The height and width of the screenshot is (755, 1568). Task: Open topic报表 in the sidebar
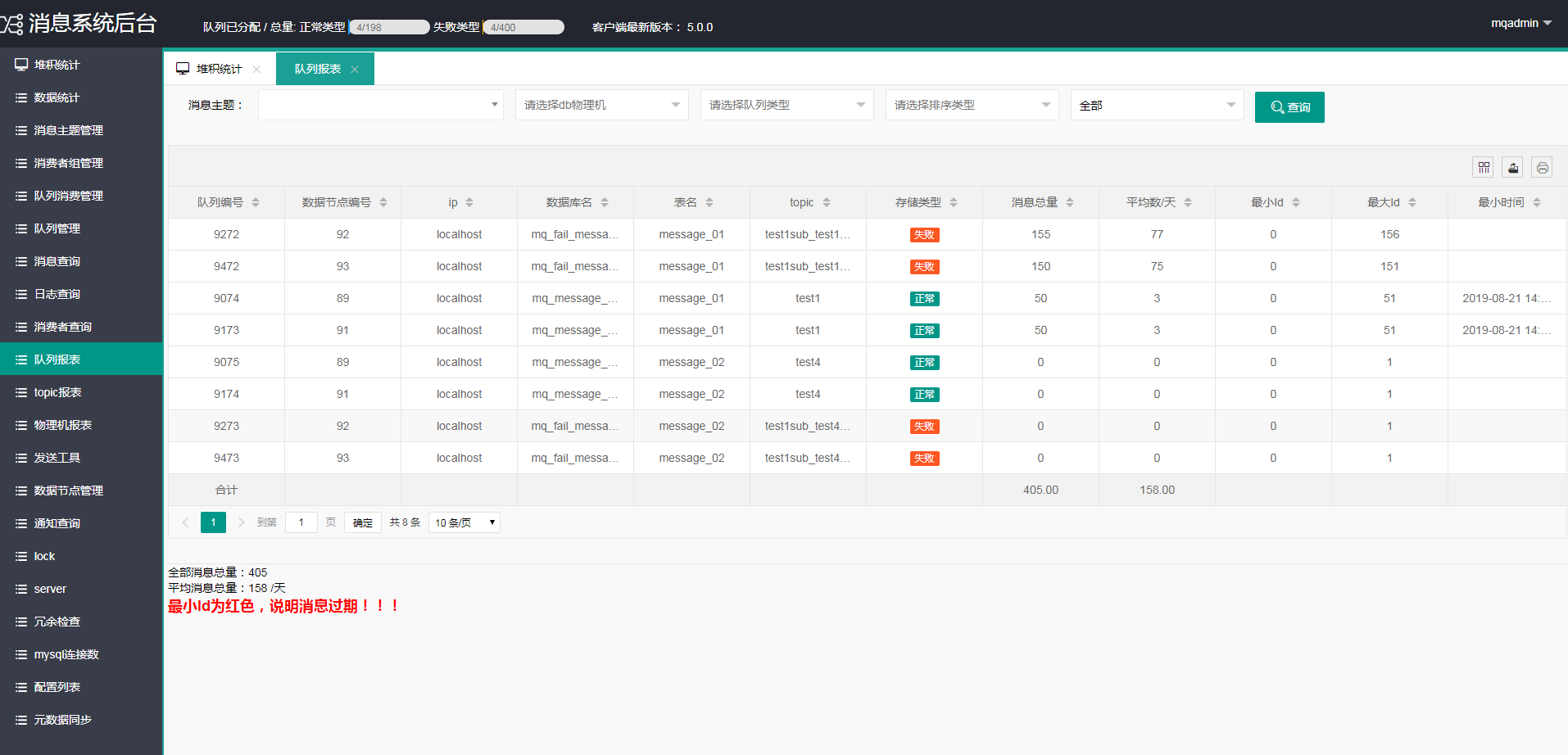coord(81,392)
